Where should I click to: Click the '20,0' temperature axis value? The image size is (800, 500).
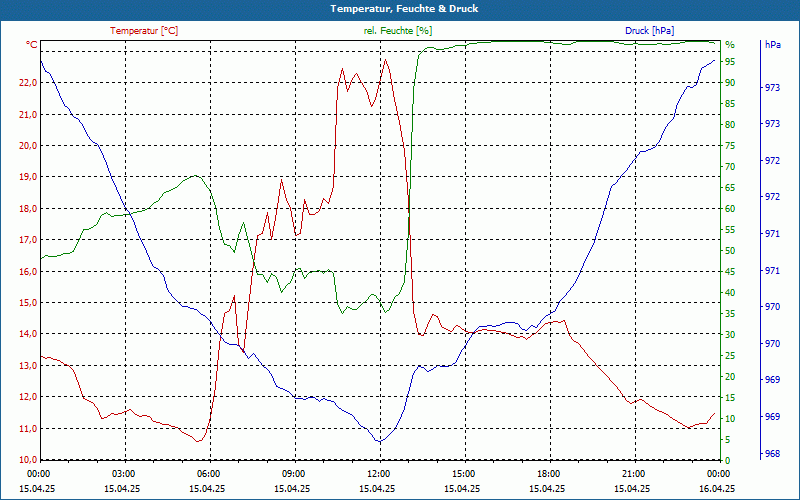click(x=28, y=145)
